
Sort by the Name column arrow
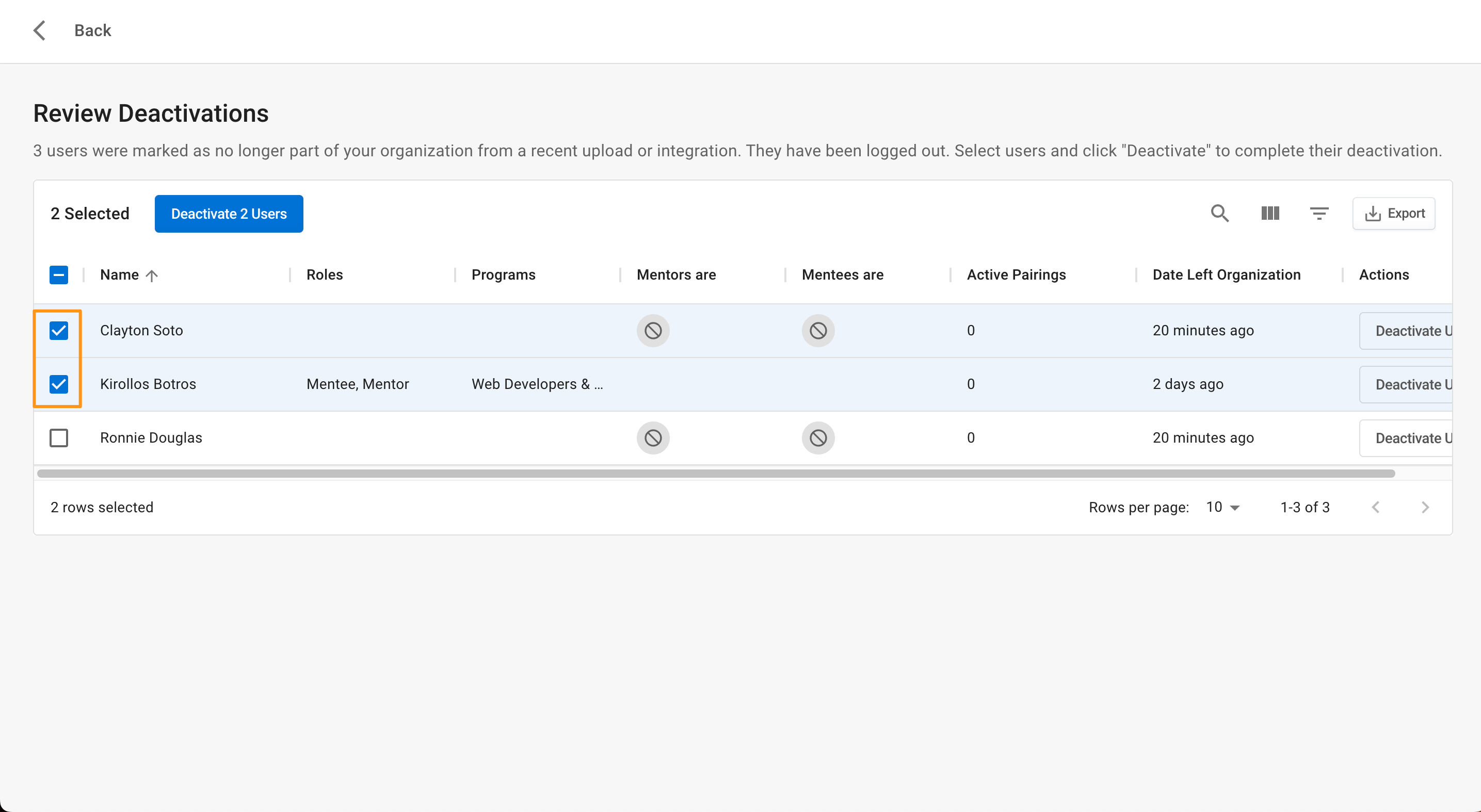click(152, 275)
